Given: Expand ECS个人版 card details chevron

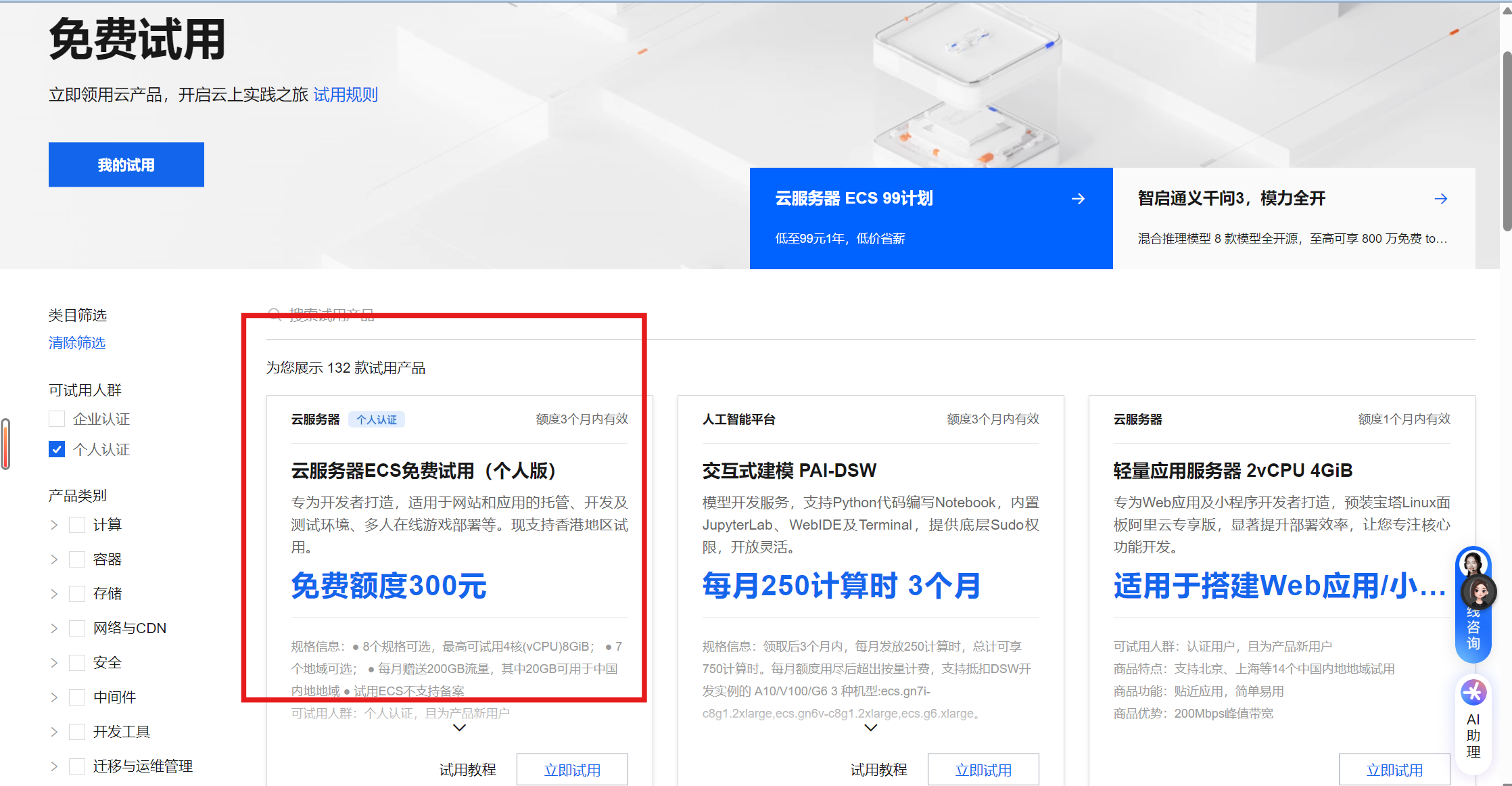Looking at the screenshot, I should pos(459,728).
